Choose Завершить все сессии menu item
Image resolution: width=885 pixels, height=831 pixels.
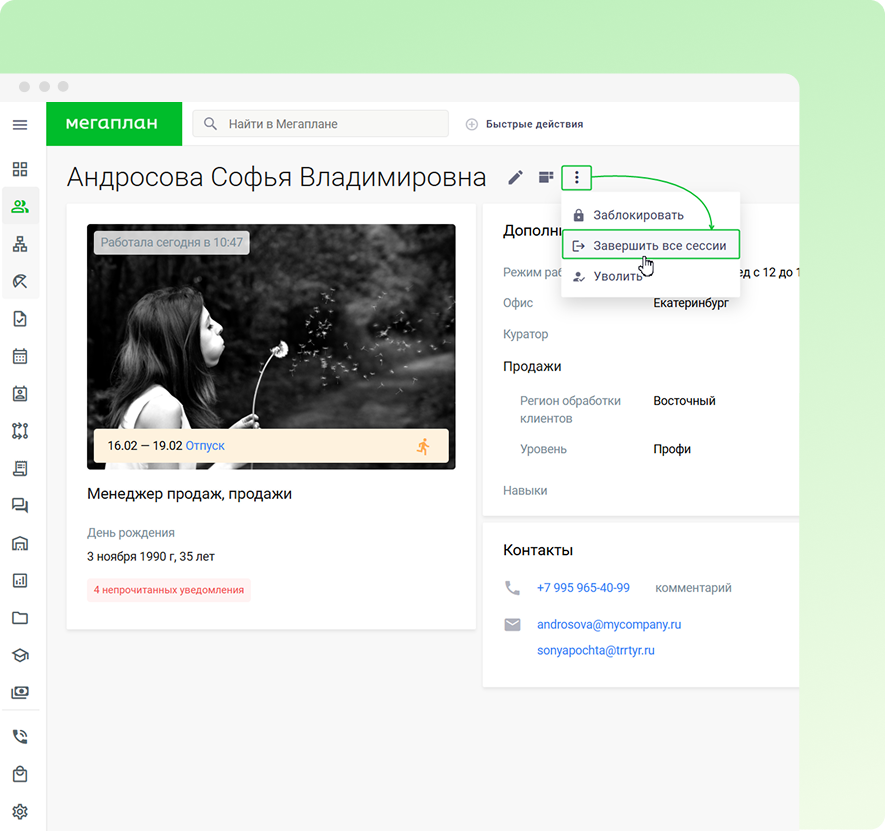650,245
